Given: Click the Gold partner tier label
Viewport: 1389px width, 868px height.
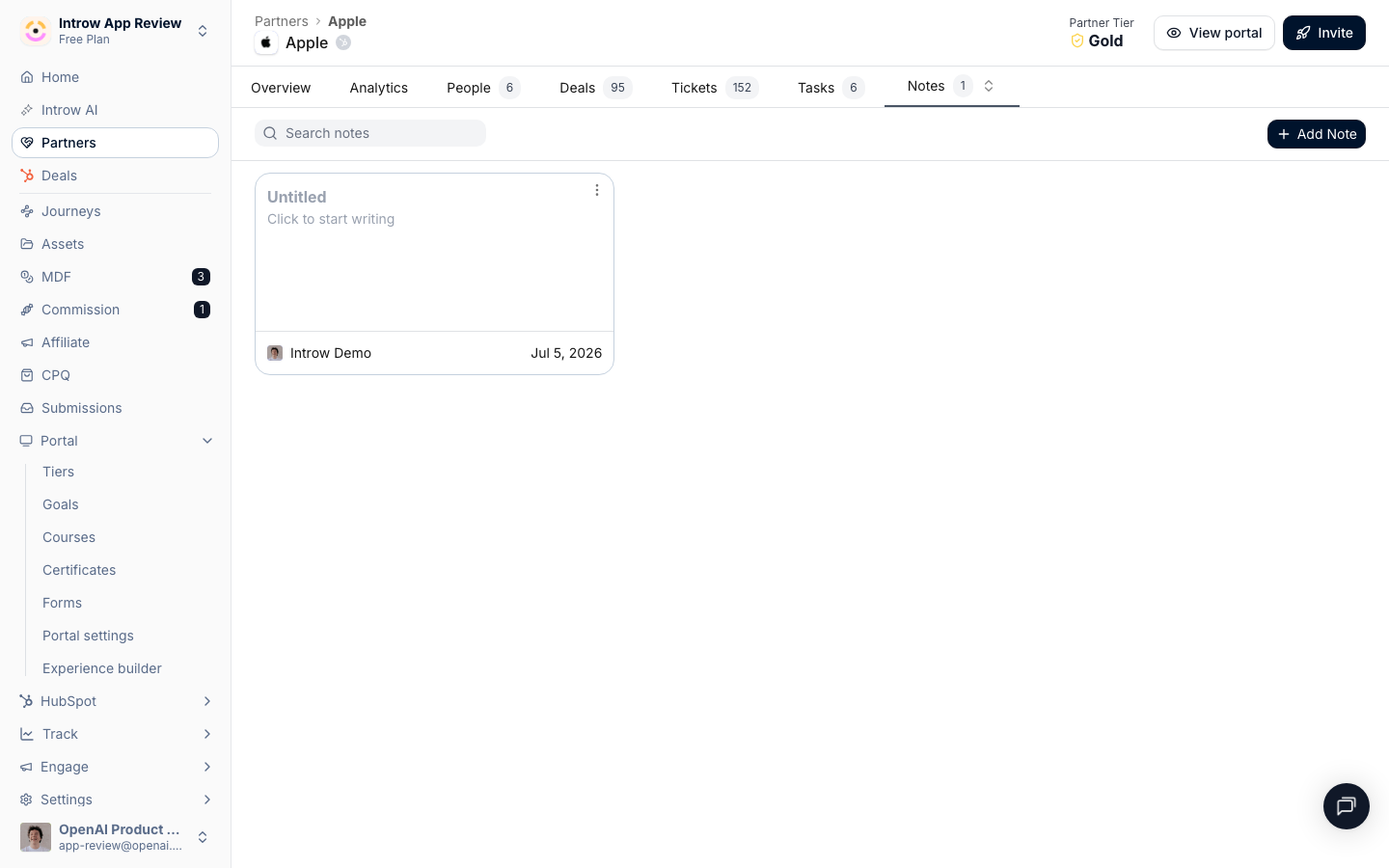Looking at the screenshot, I should (1105, 41).
